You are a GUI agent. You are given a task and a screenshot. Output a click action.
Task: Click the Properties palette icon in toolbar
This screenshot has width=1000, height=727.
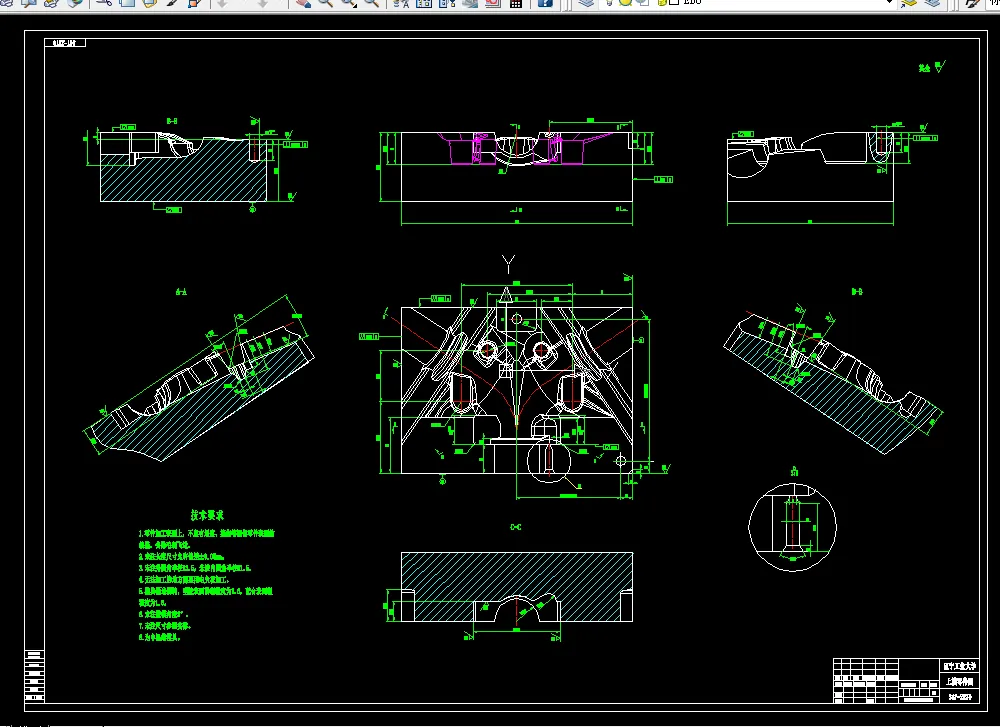[402, 3]
